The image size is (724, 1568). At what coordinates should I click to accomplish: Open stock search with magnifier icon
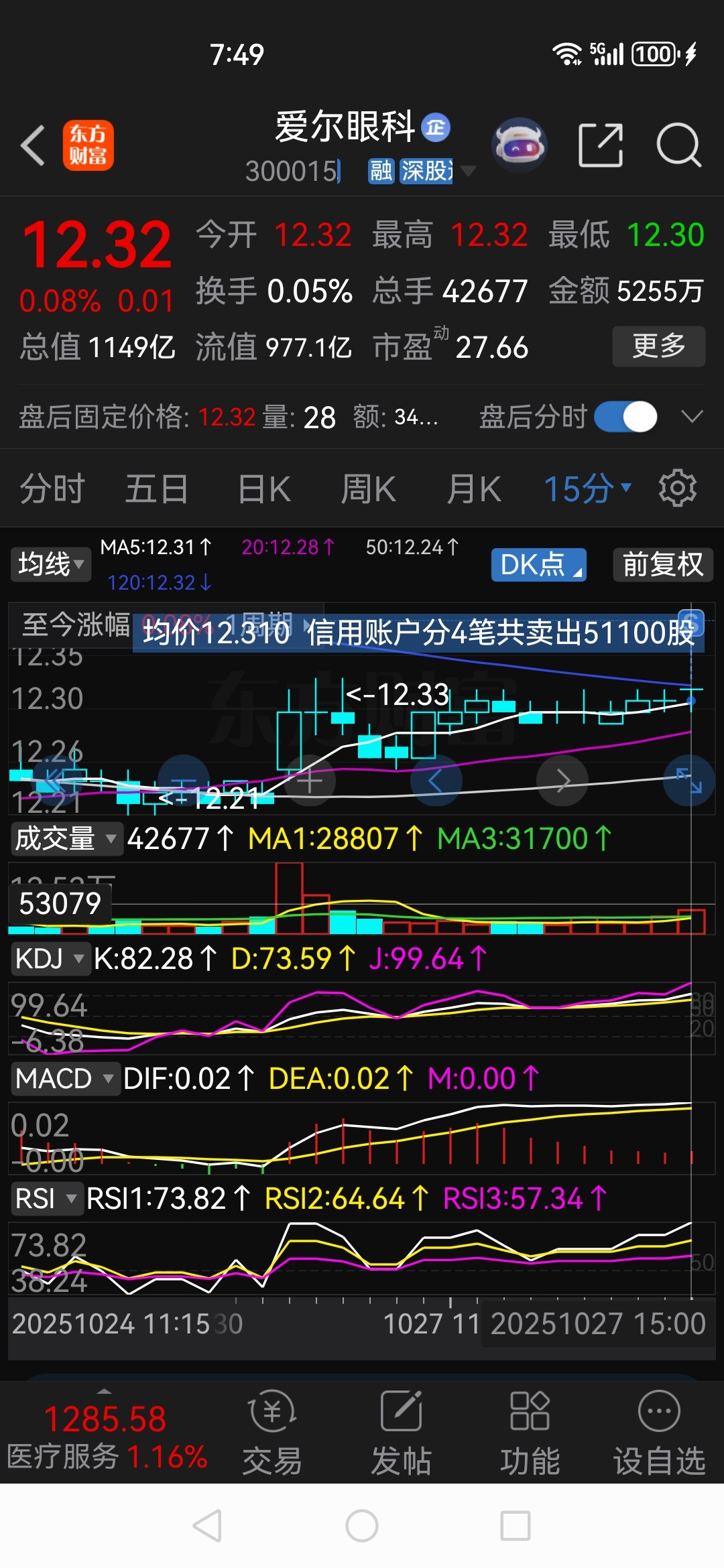pyautogui.click(x=679, y=145)
